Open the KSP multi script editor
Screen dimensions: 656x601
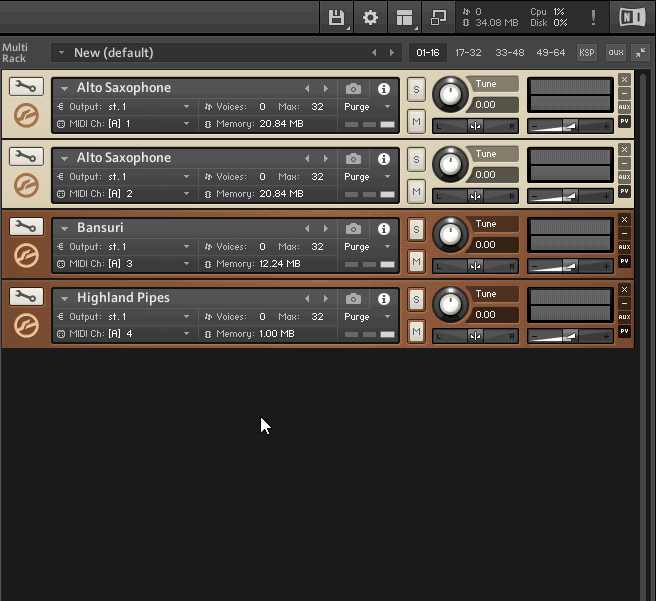pyautogui.click(x=587, y=53)
